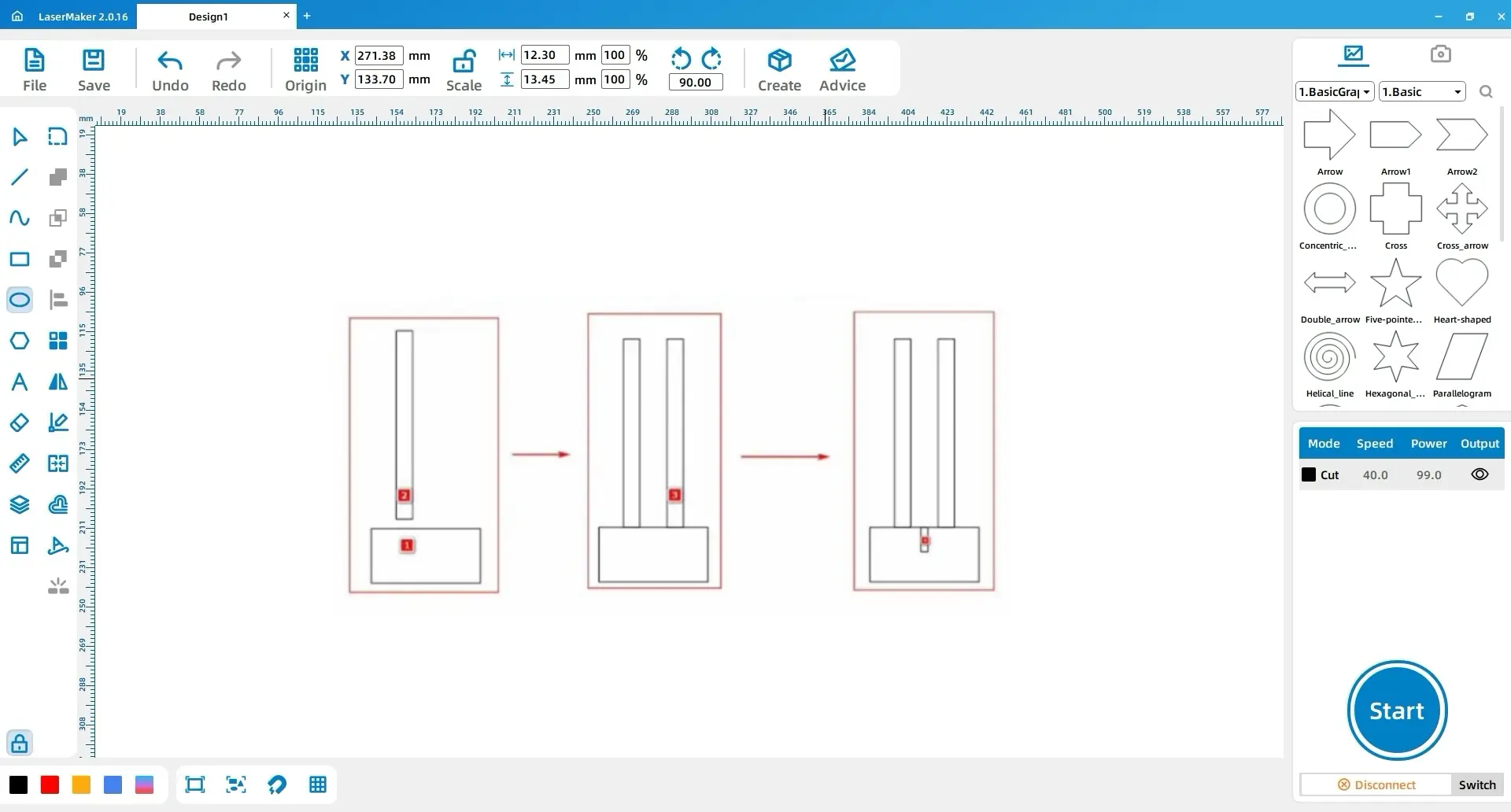Add a new design tab

pyautogui.click(x=307, y=15)
